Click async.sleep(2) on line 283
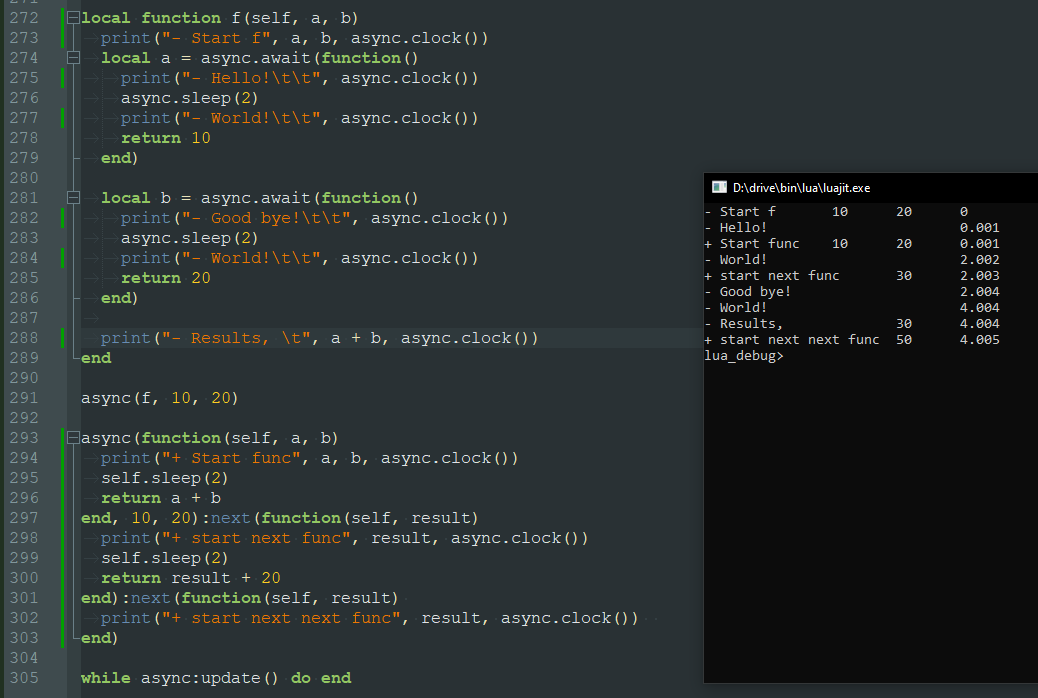 (x=189, y=238)
